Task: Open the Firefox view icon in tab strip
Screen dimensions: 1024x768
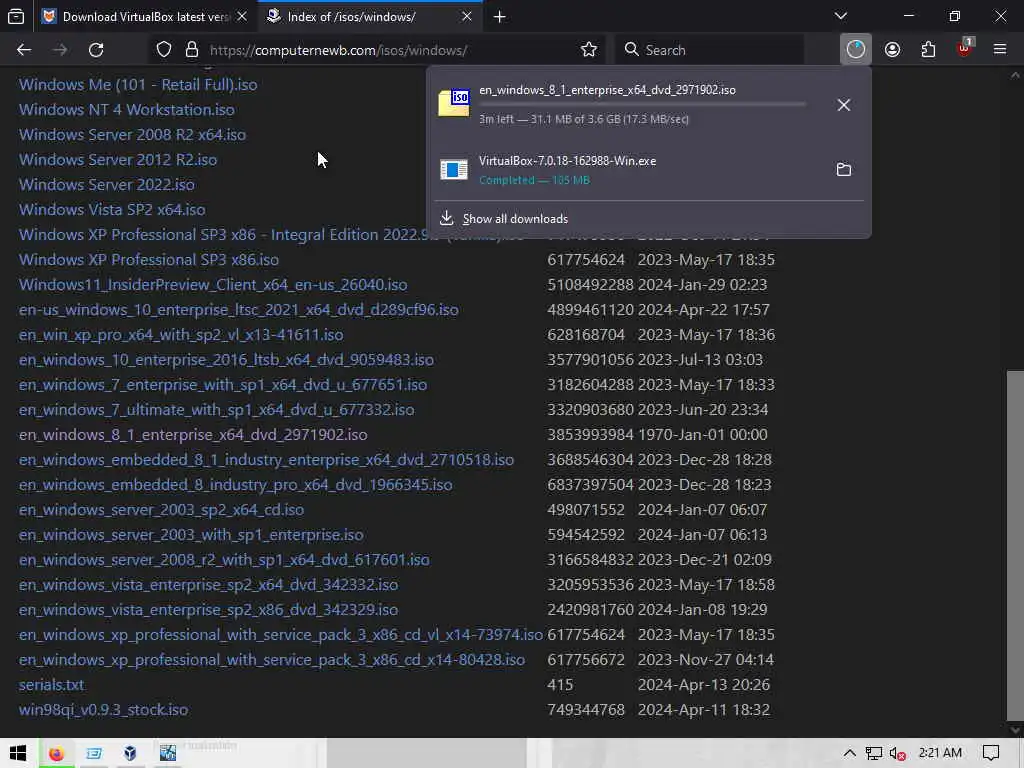Action: 16,16
